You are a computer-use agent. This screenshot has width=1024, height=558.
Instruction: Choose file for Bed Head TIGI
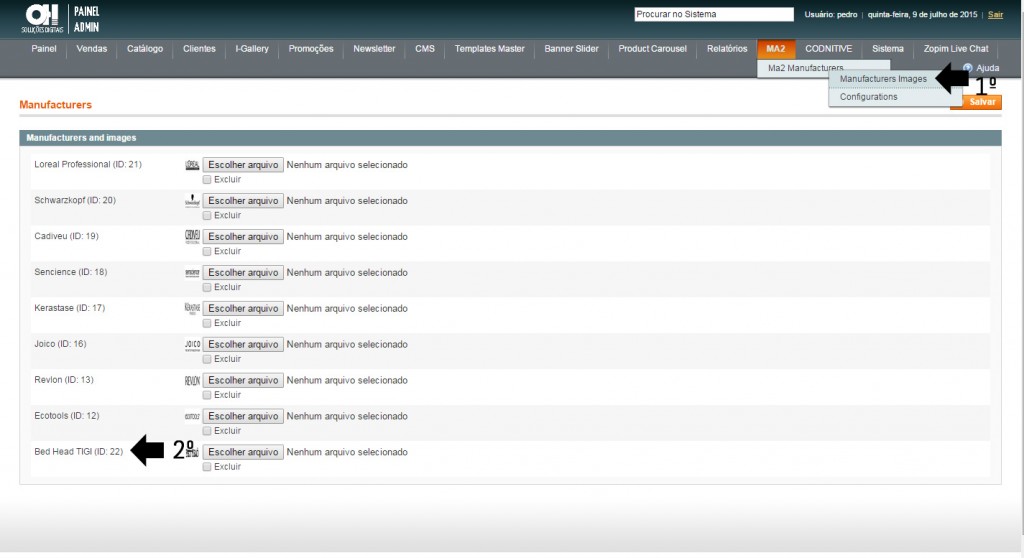(243, 452)
